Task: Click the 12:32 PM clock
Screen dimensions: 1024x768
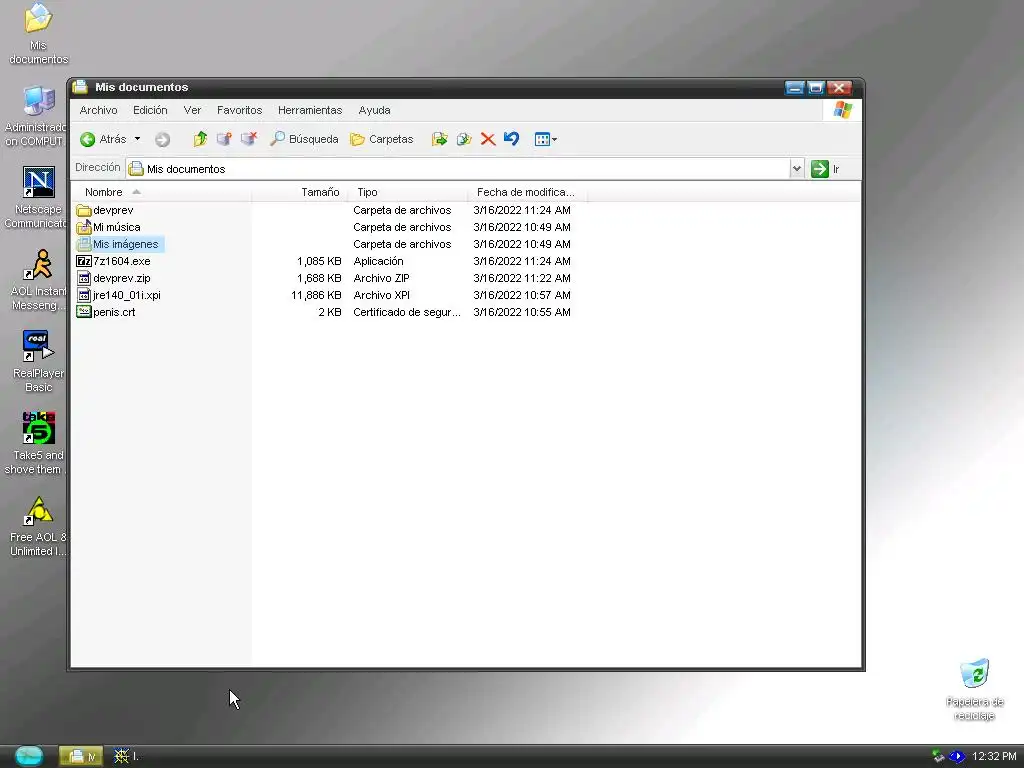Action: pyautogui.click(x=994, y=756)
